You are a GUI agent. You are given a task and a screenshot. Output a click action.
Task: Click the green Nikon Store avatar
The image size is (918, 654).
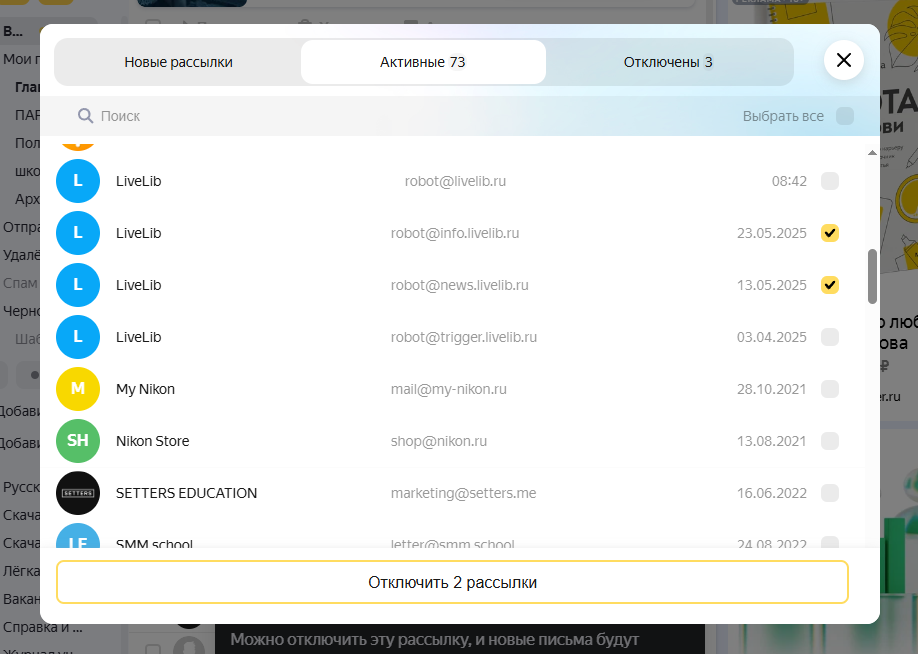pyautogui.click(x=78, y=441)
